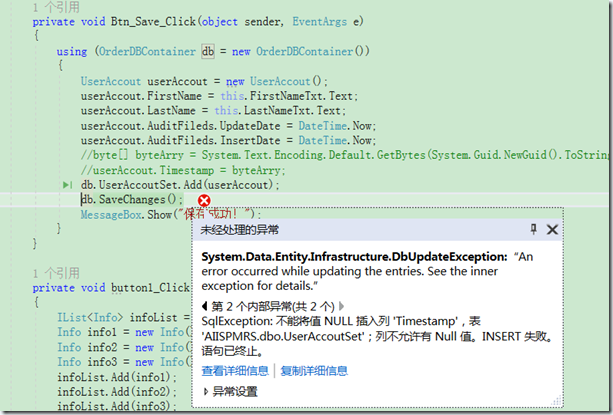The height and width of the screenshot is (415, 613).
Task: Click the db.SaveChanges() line
Action: click(132, 200)
